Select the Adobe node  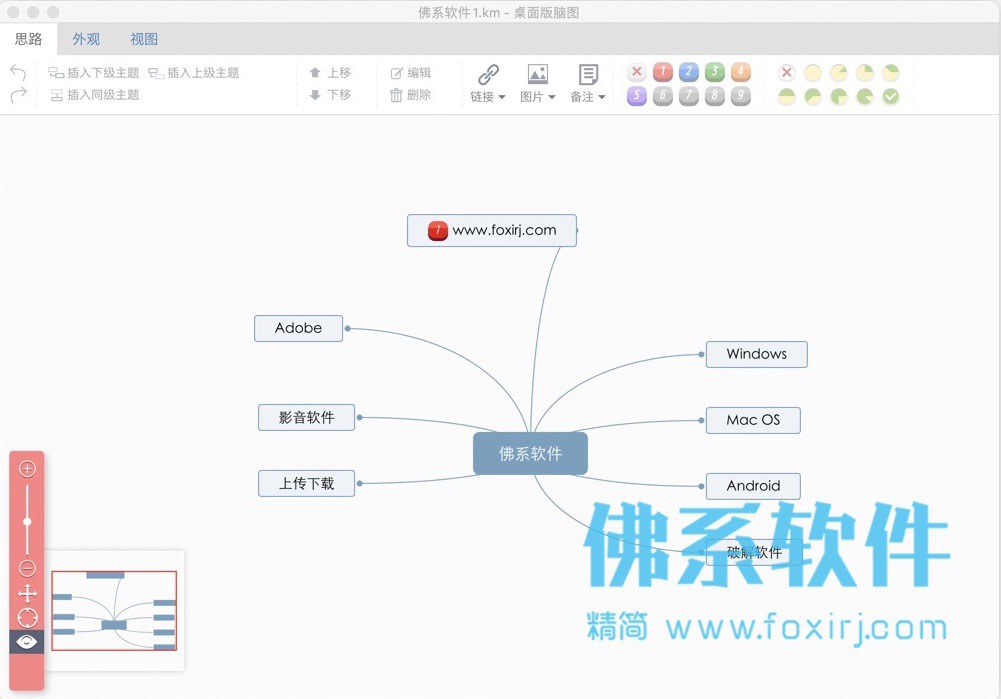point(298,328)
